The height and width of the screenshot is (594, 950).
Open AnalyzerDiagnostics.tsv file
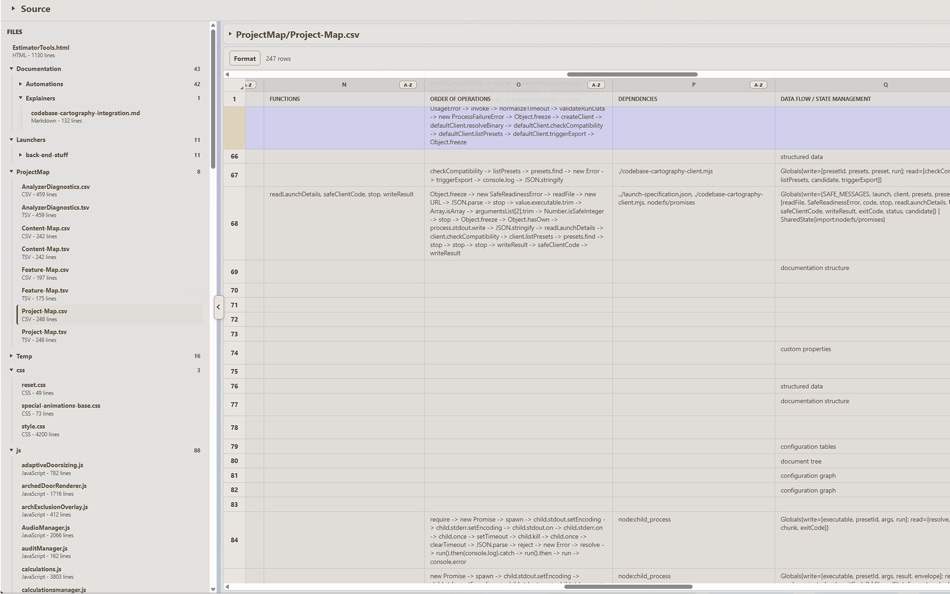(x=56, y=211)
